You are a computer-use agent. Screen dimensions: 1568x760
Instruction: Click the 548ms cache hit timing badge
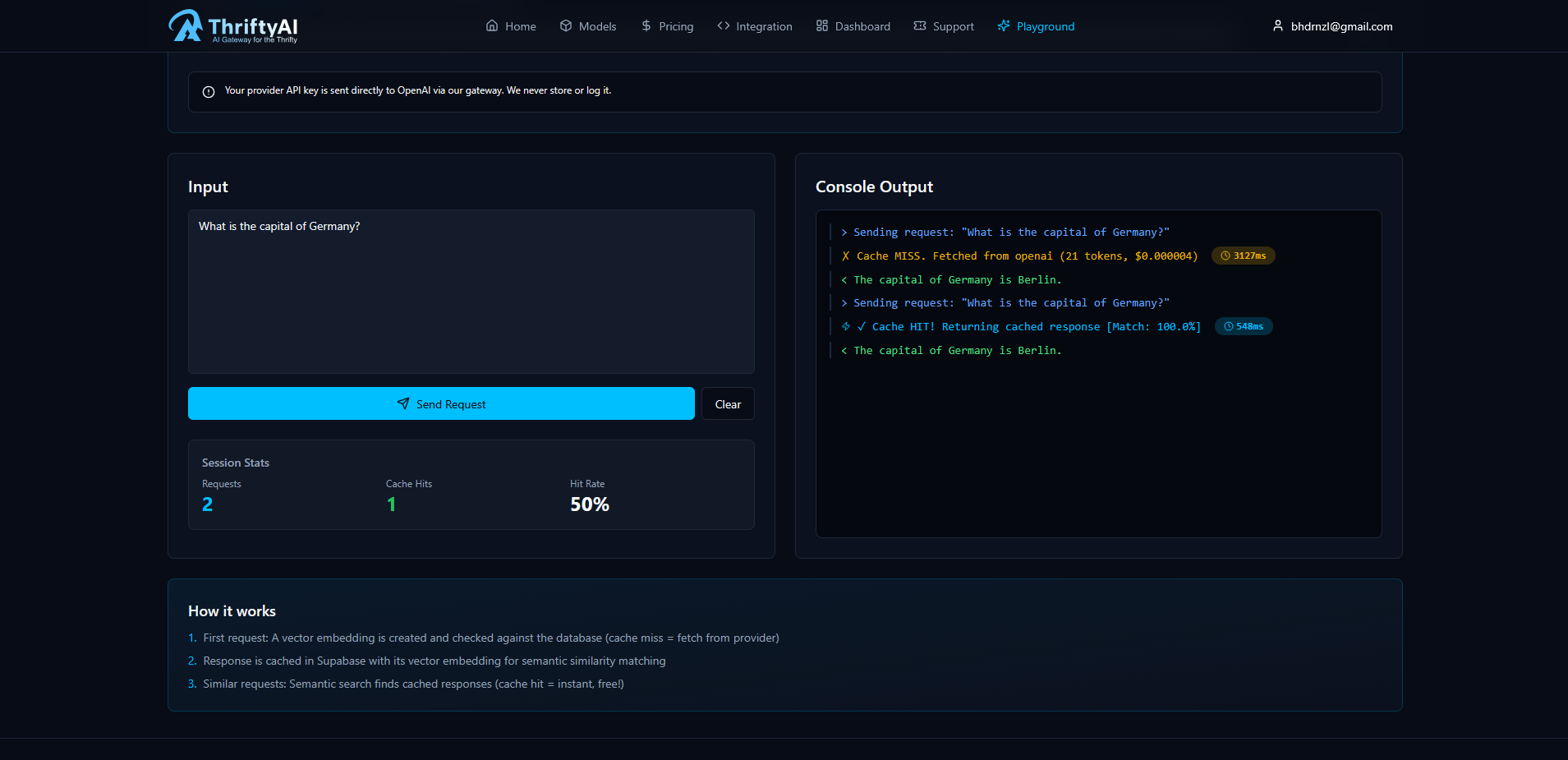[1243, 326]
